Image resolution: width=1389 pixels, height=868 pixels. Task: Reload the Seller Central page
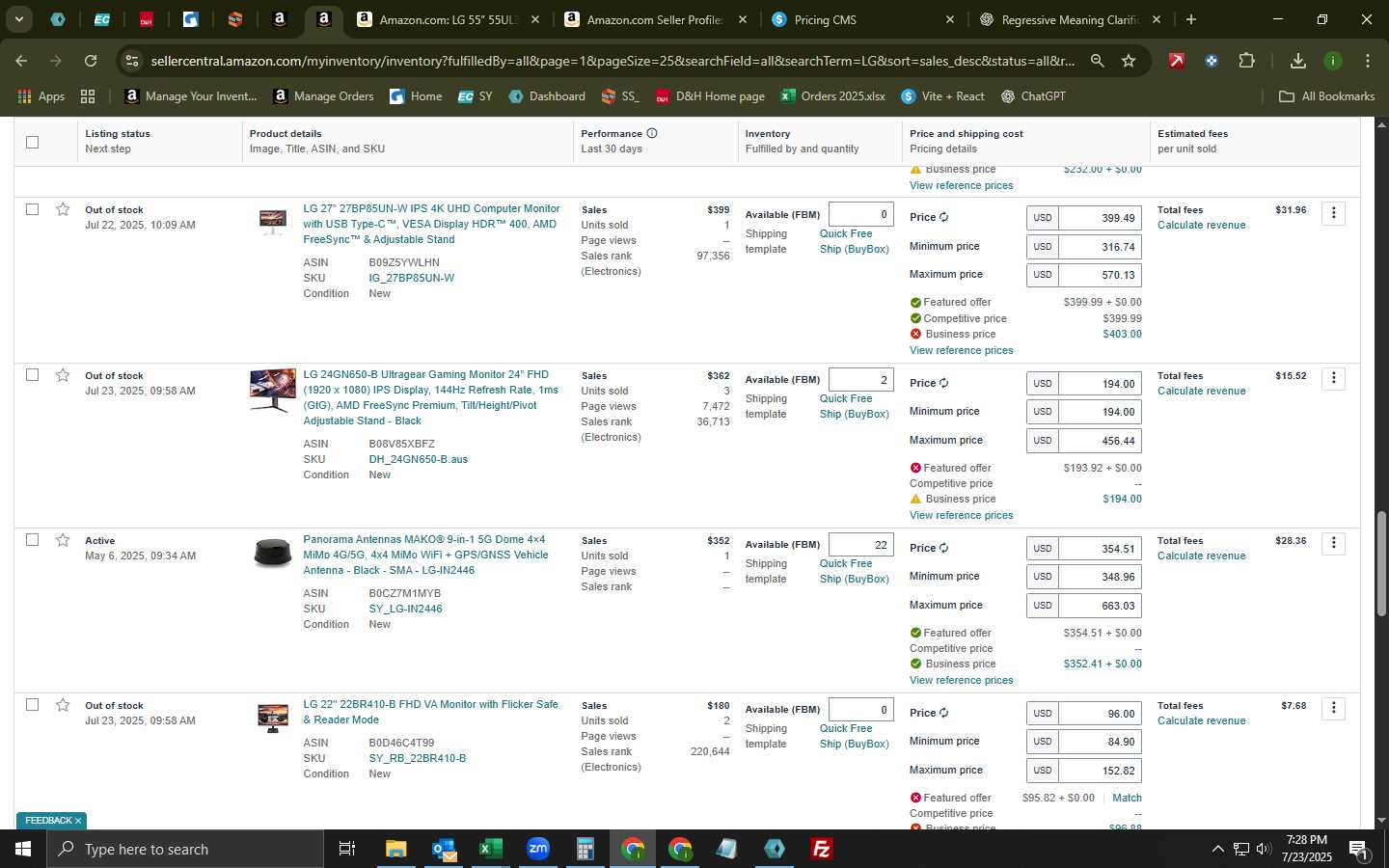coord(91,61)
